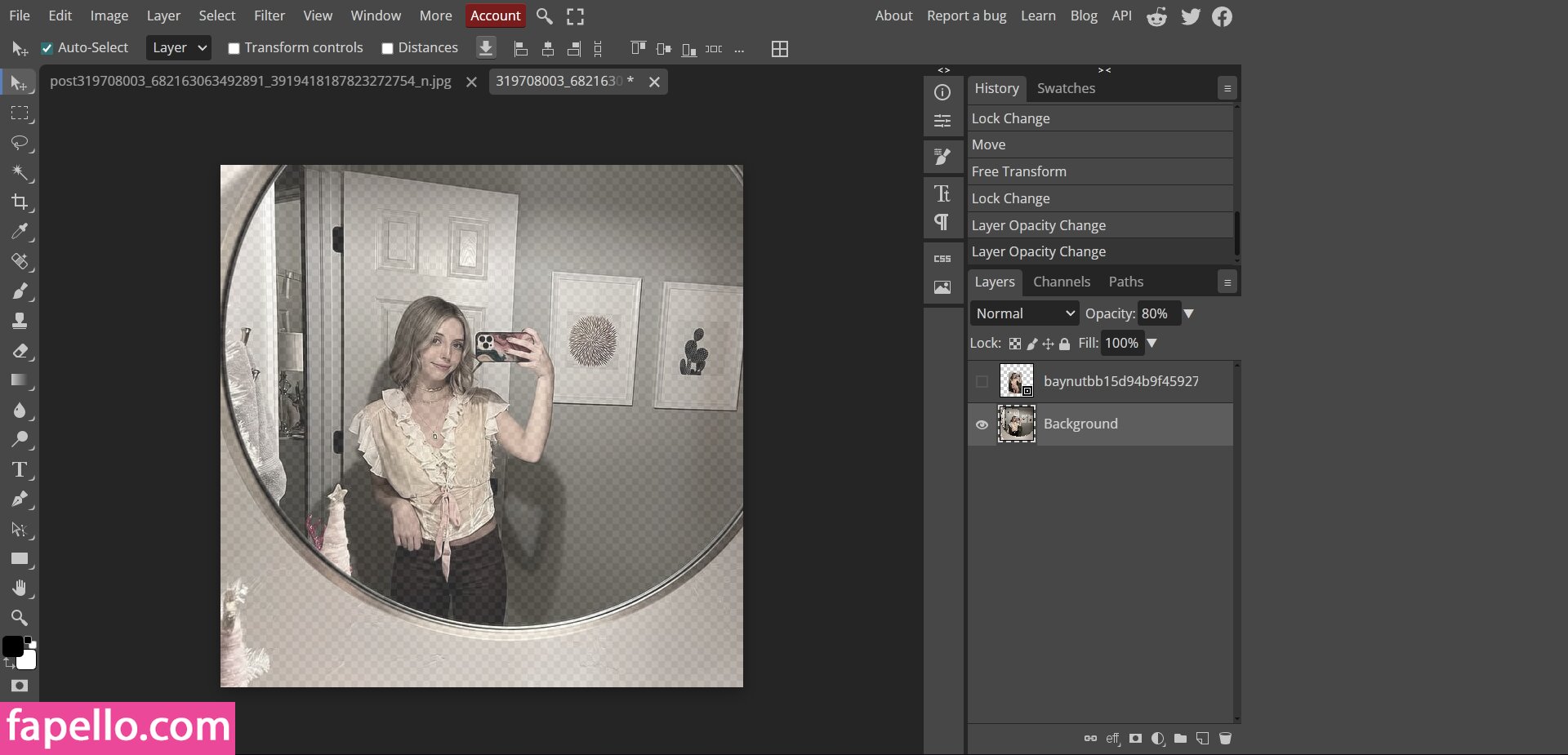The height and width of the screenshot is (755, 1568).
Task: Click the Delete layer trash icon
Action: 1225,739
